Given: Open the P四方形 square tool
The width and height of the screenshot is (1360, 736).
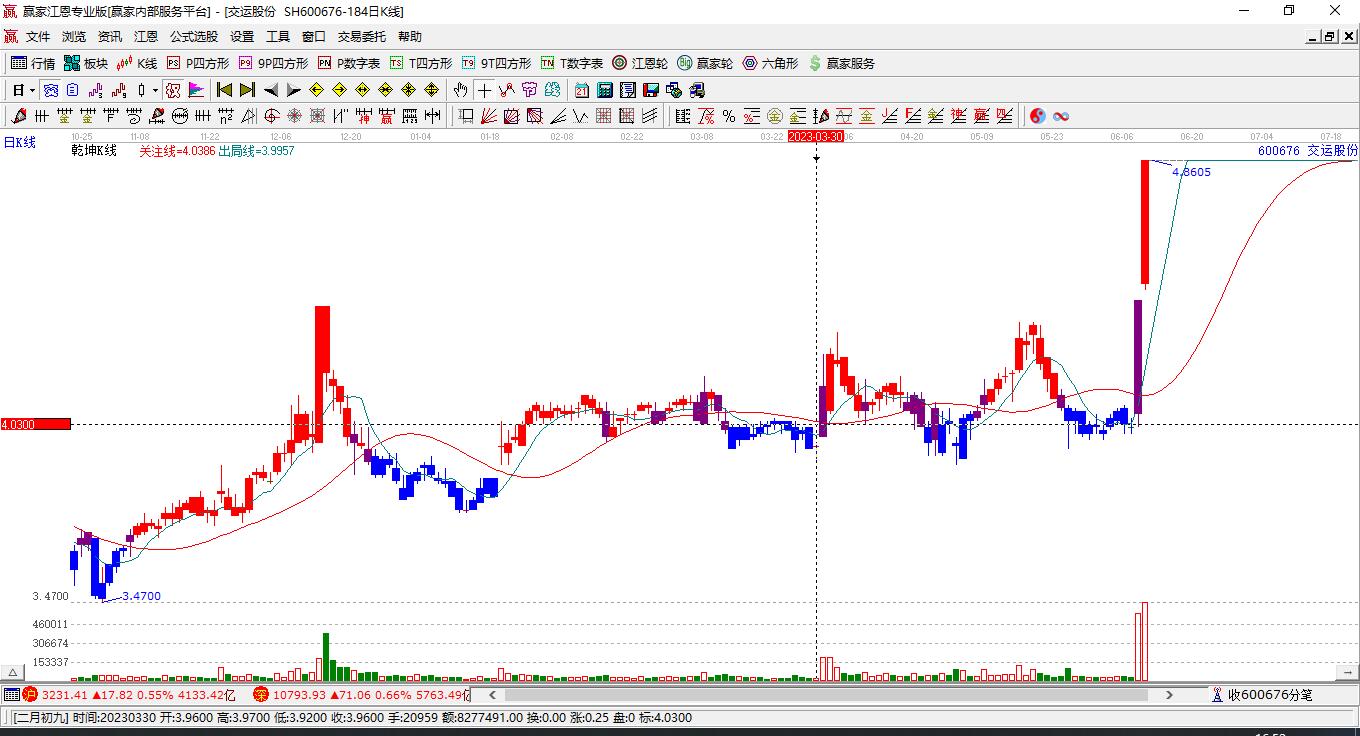Looking at the screenshot, I should click(197, 63).
